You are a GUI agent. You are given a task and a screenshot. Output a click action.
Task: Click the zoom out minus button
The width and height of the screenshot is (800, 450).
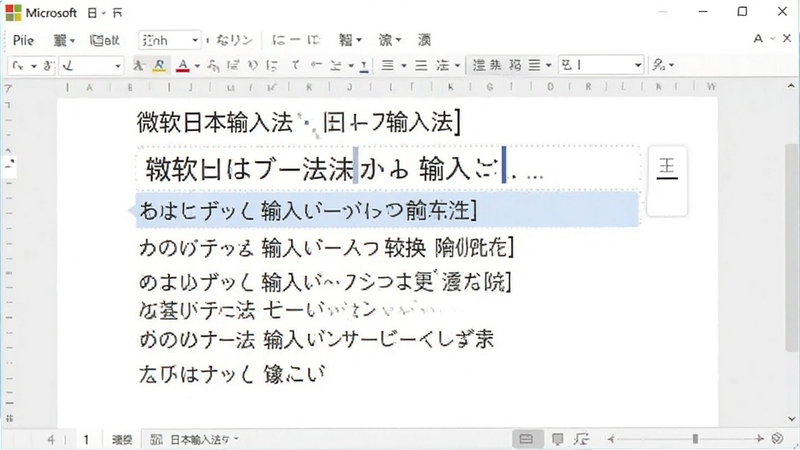[x=611, y=439]
